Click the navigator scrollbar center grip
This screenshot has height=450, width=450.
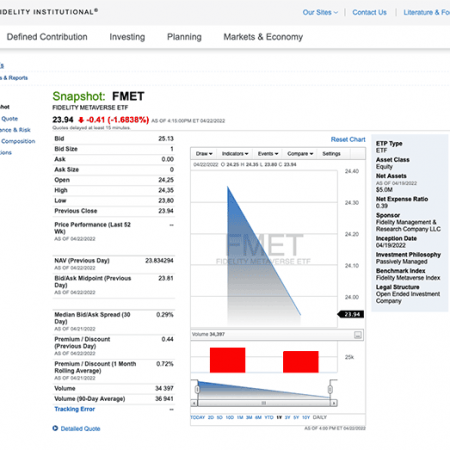264,403
